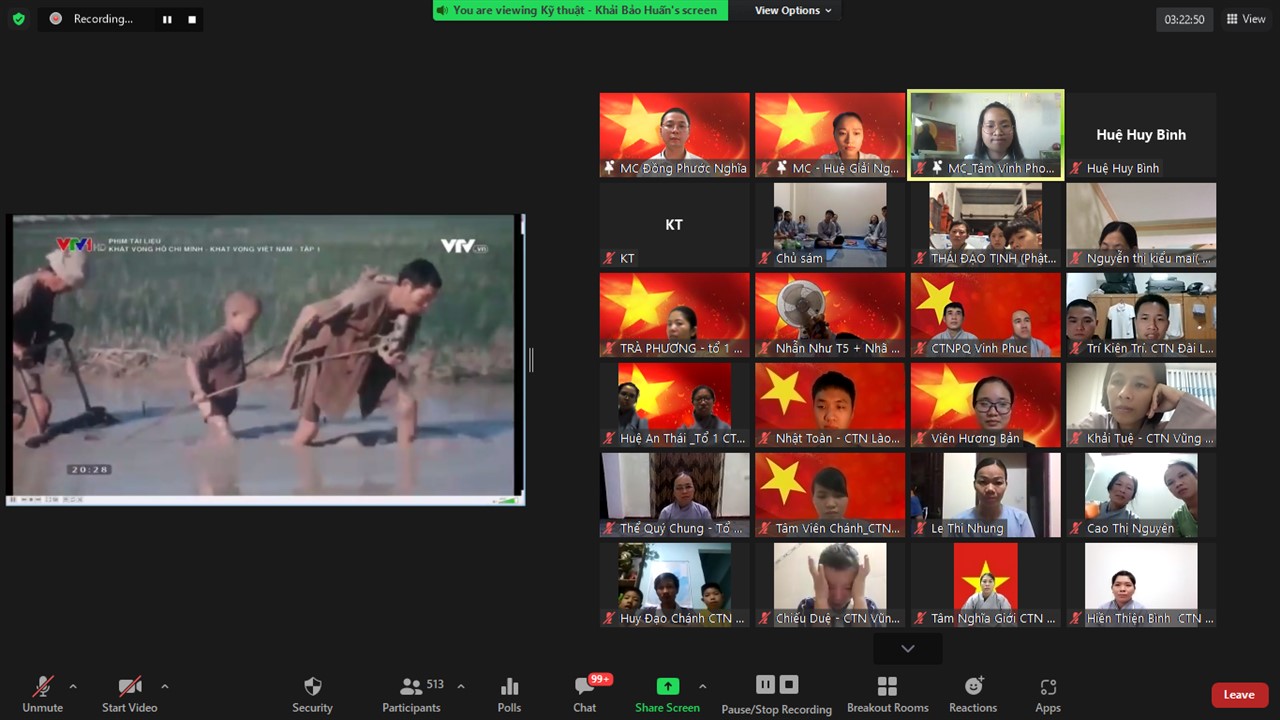Click the muted mic icon beside KT label
Viewport: 1280px width, 720px height.
(x=609, y=258)
